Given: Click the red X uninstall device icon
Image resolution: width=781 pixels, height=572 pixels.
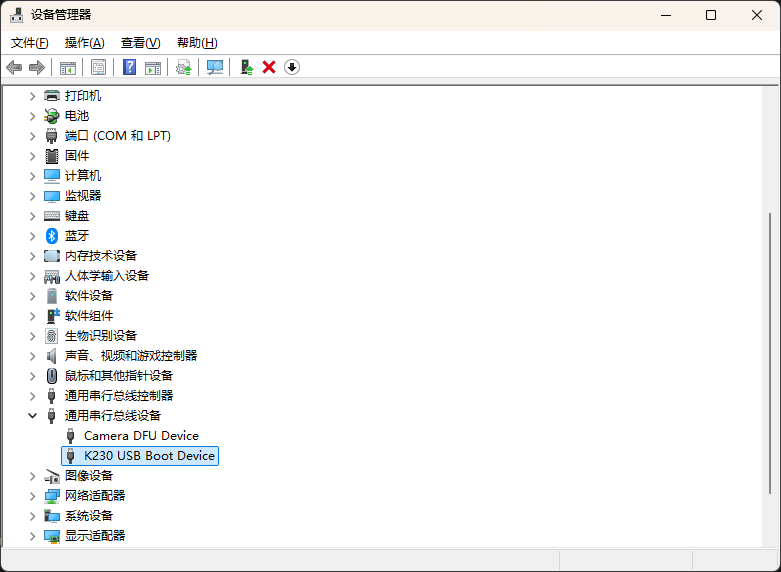Looking at the screenshot, I should pyautogui.click(x=269, y=67).
